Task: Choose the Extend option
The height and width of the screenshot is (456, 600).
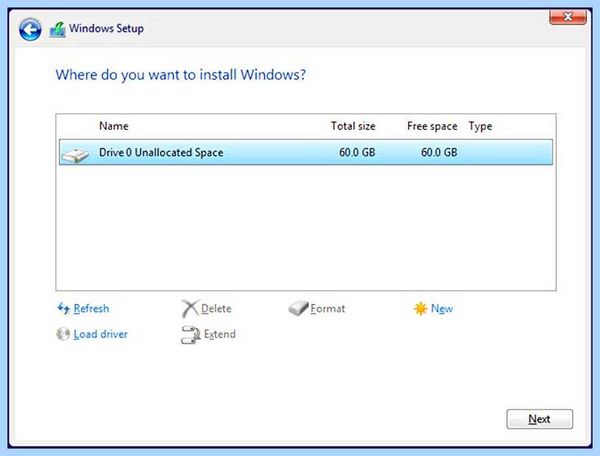Action: click(x=220, y=334)
